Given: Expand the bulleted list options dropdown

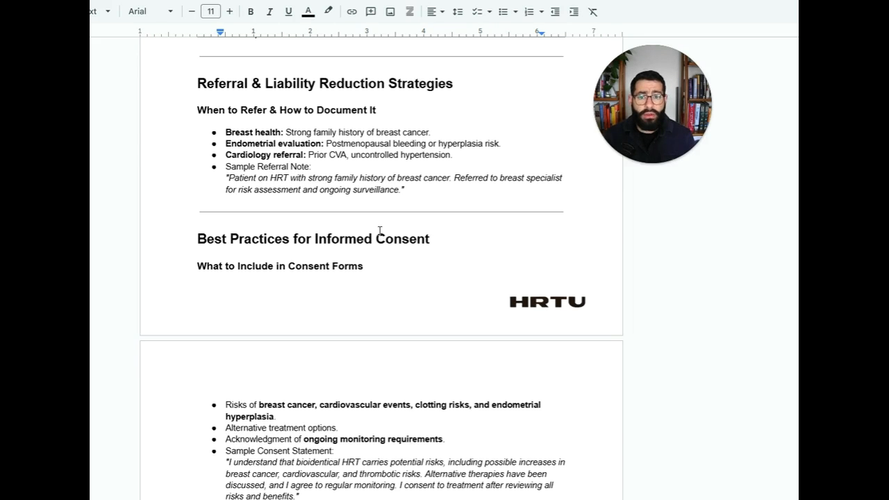Looking at the screenshot, I should [515, 12].
